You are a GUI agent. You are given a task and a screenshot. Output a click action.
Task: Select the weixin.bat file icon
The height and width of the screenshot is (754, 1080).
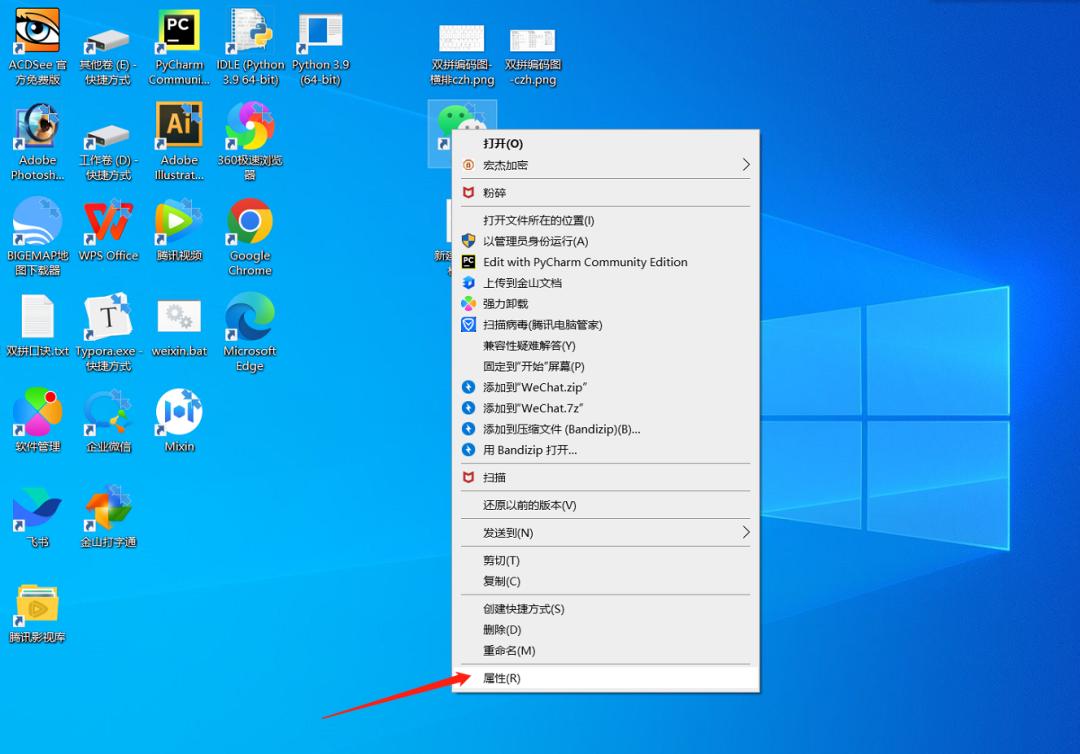pos(179,316)
